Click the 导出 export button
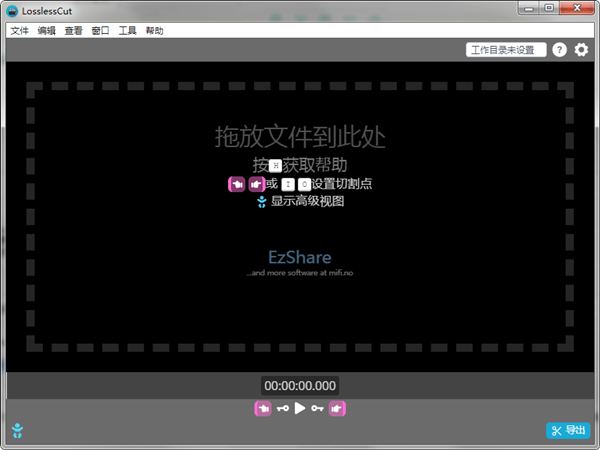Viewport: 600px width, 450px height. tap(568, 431)
